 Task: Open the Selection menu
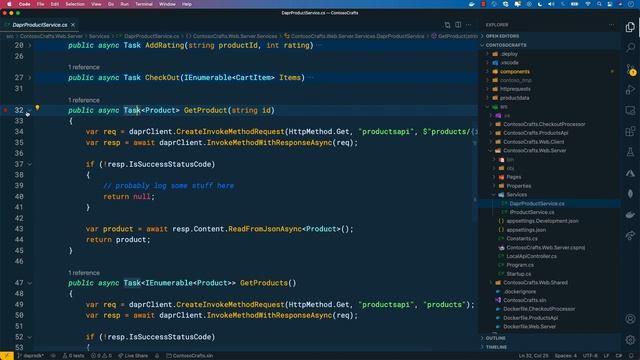point(75,4)
